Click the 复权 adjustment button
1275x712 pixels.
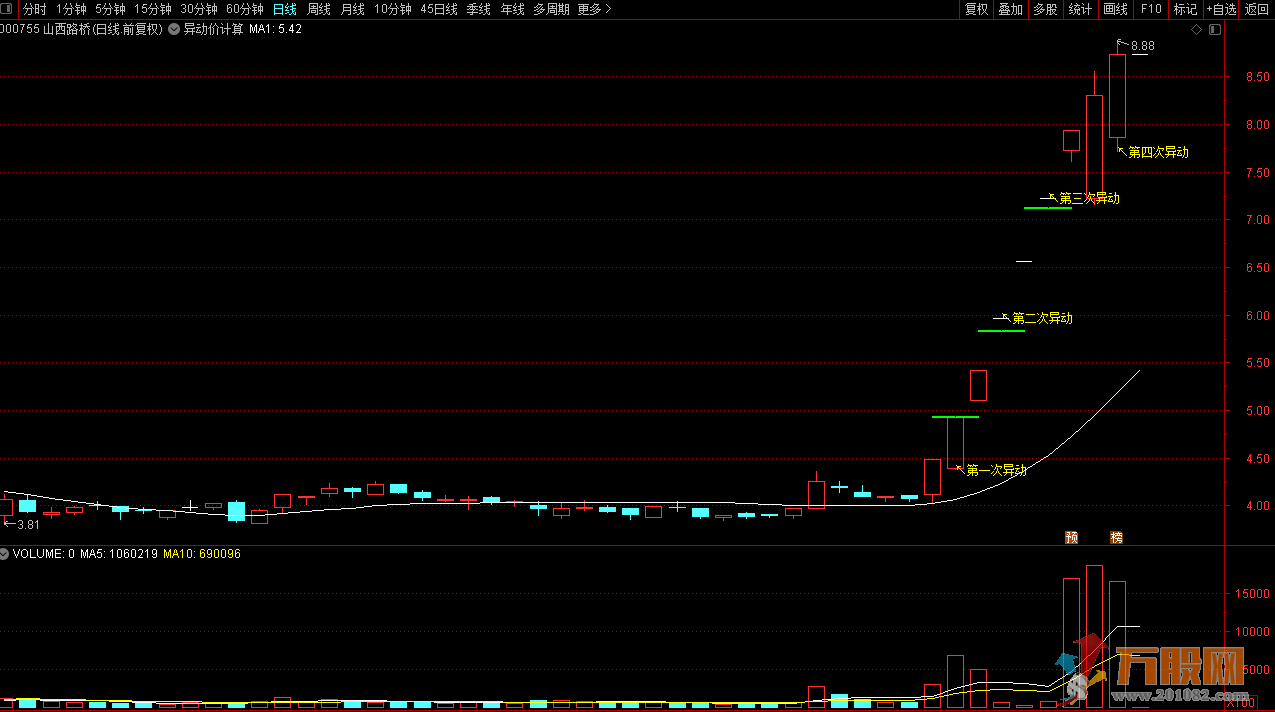coord(976,9)
